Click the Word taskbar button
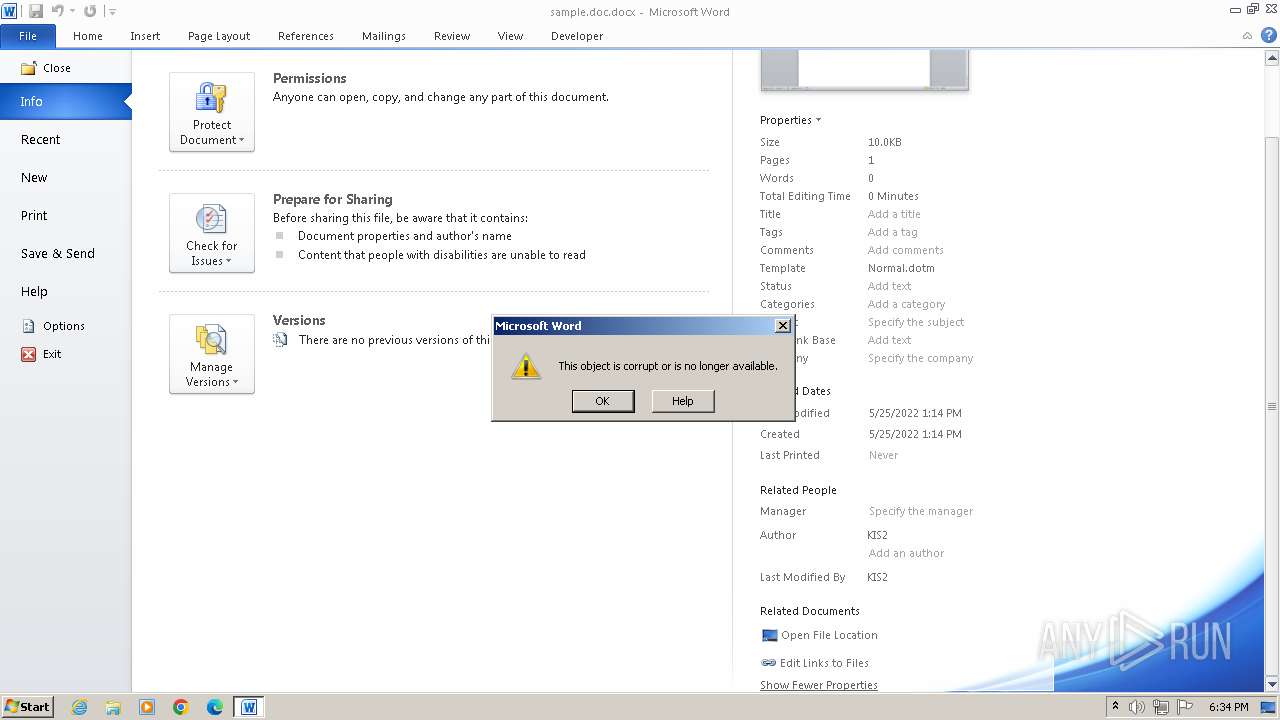 [248, 707]
